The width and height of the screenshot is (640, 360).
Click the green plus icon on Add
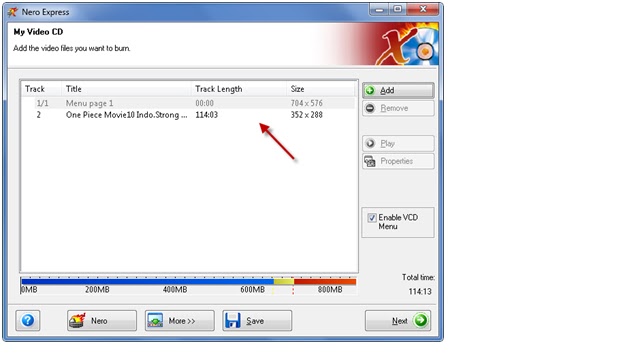(x=370, y=90)
